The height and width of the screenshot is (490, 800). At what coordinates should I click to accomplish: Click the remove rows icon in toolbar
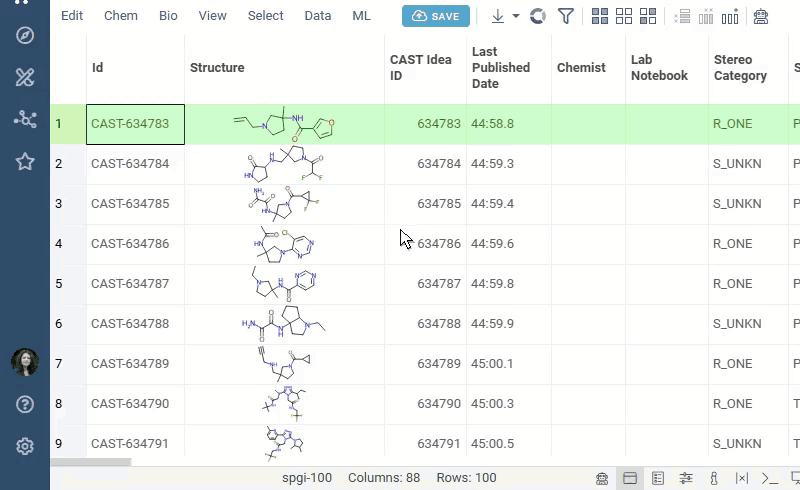click(682, 16)
